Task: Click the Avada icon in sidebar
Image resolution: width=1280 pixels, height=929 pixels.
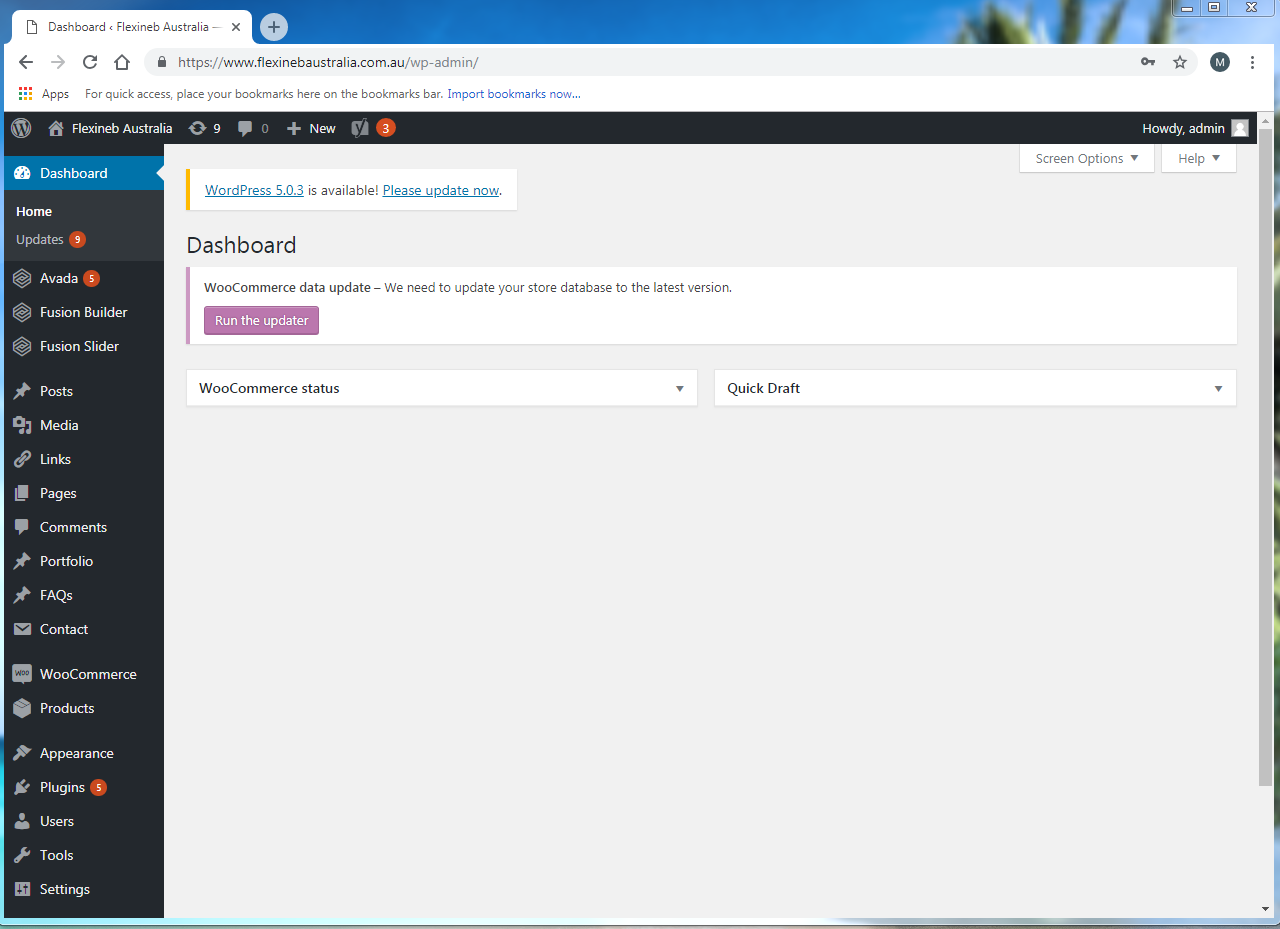Action: 22,278
